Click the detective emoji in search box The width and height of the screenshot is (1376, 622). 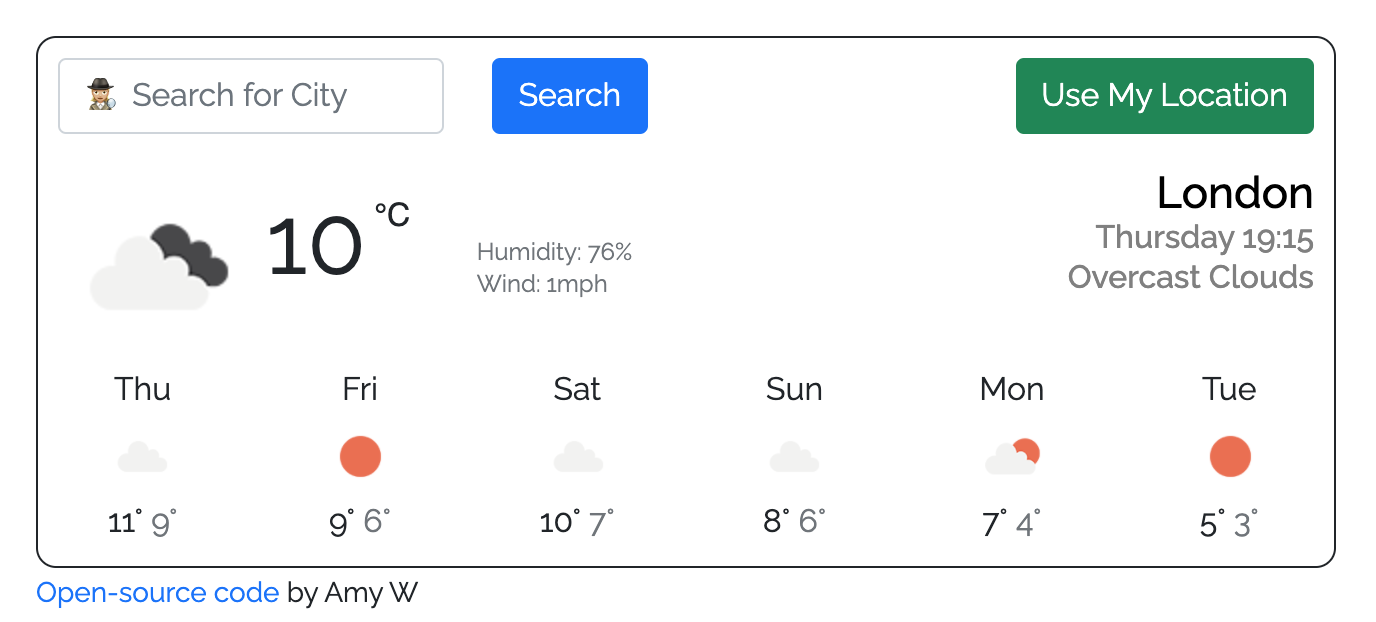[x=102, y=95]
